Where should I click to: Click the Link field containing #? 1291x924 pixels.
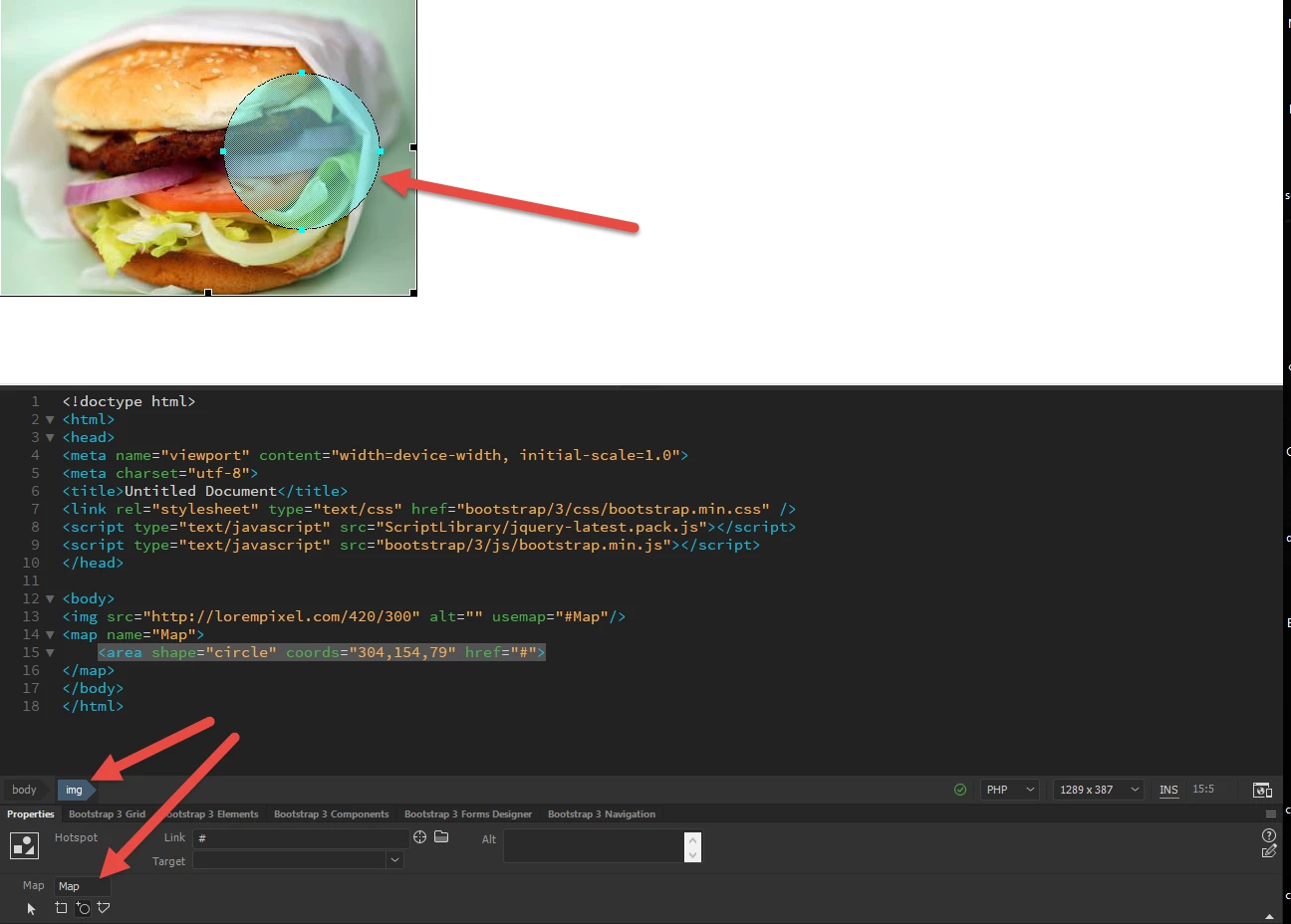(301, 838)
